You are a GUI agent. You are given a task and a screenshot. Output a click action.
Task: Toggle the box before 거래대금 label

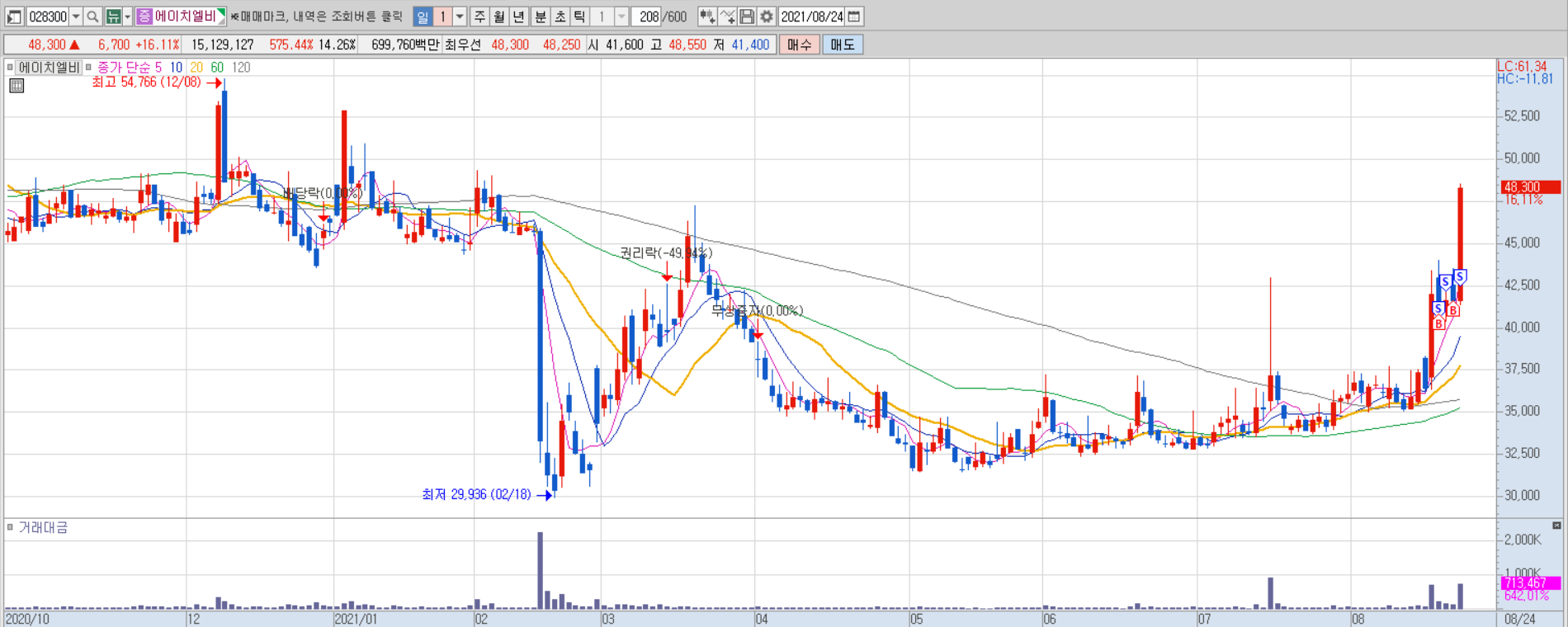click(10, 527)
